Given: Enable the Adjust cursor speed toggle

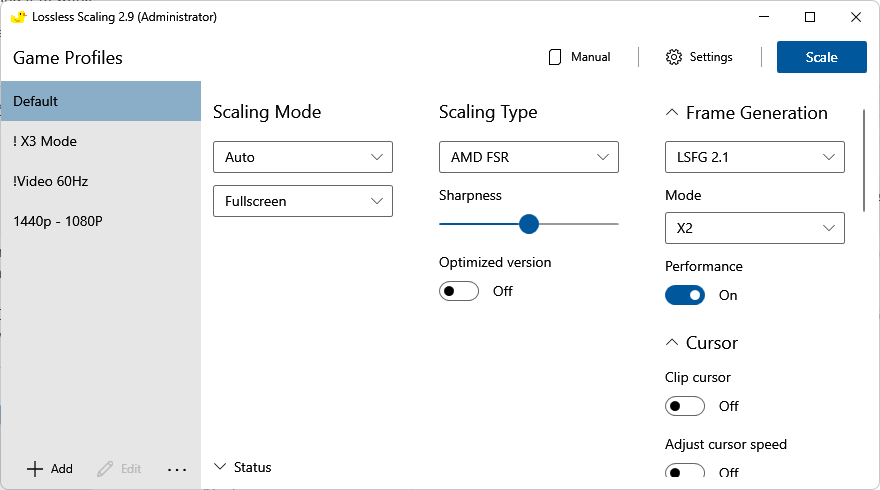Looking at the screenshot, I should pos(685,470).
